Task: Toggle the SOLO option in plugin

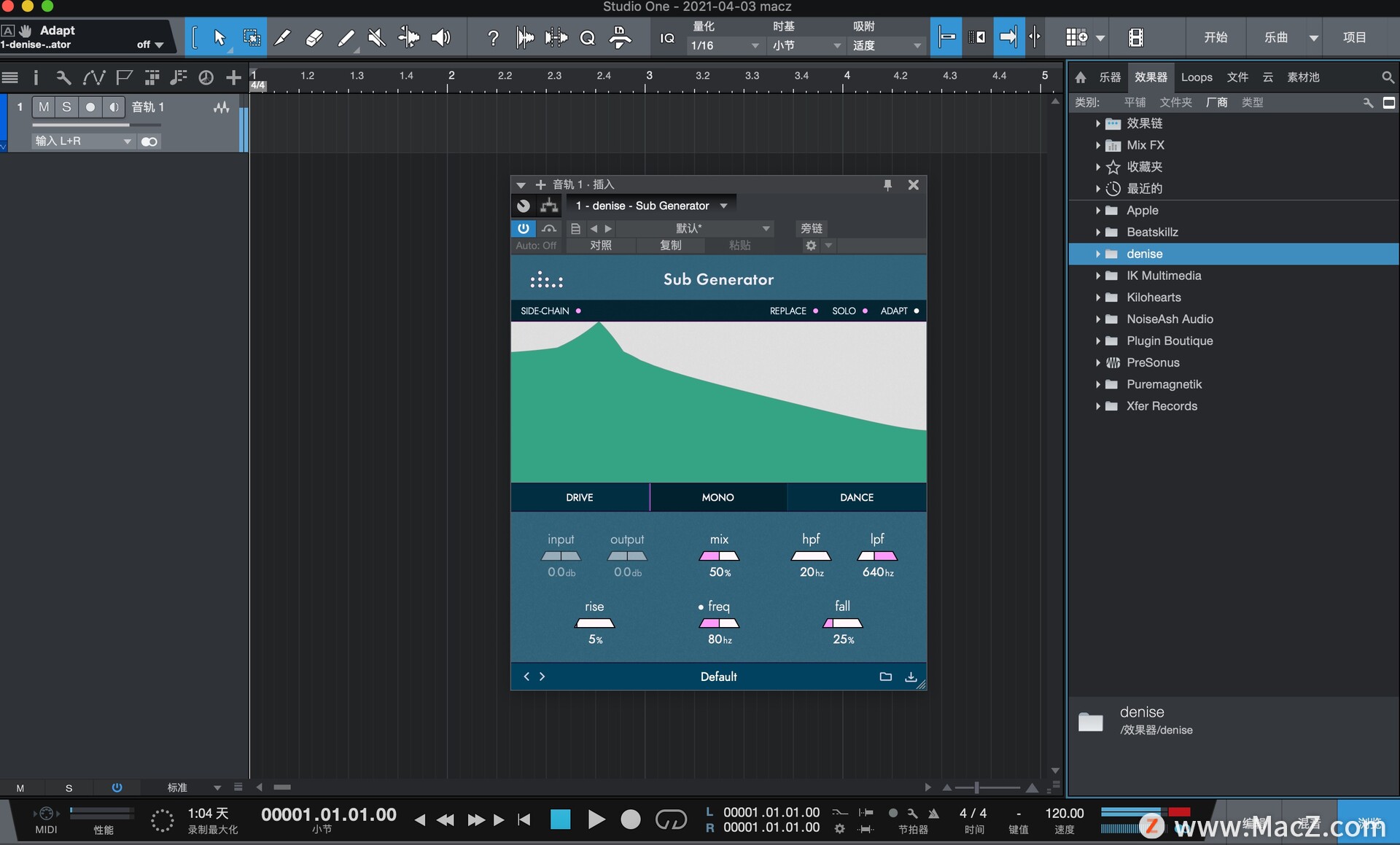Action: pos(849,311)
